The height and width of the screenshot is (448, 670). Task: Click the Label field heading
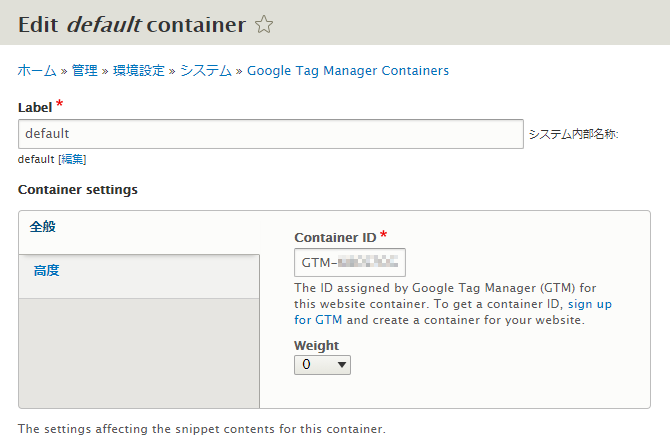point(35,107)
